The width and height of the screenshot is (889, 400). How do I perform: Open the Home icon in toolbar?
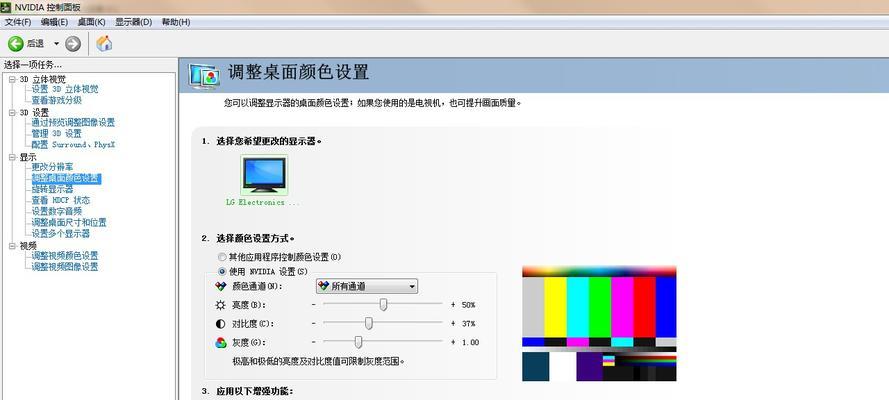(x=104, y=44)
